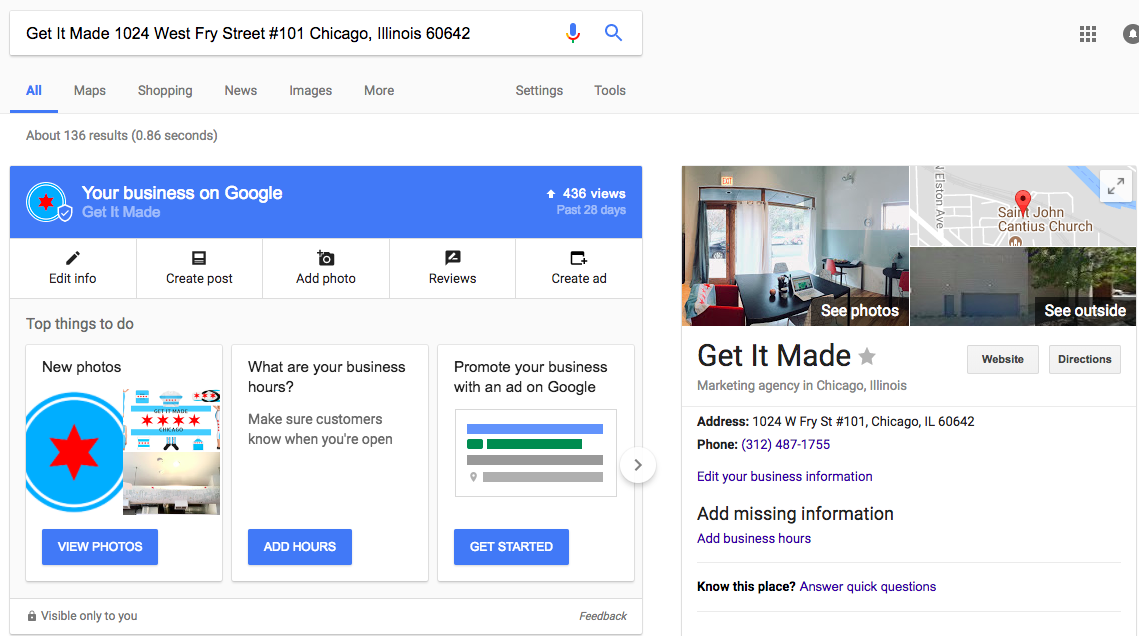The width and height of the screenshot is (1139, 636).
Task: Click the Directions button
Action: click(x=1085, y=359)
